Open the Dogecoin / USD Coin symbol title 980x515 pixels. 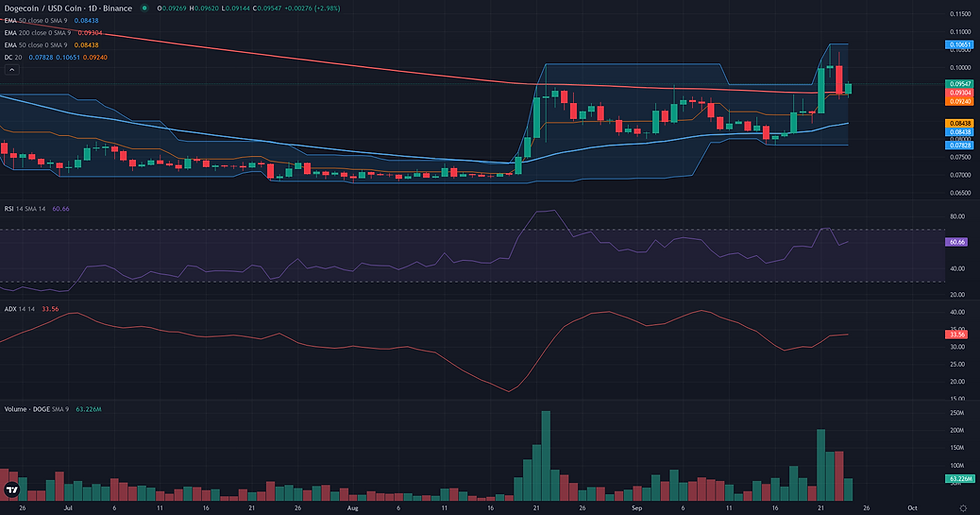click(x=68, y=8)
